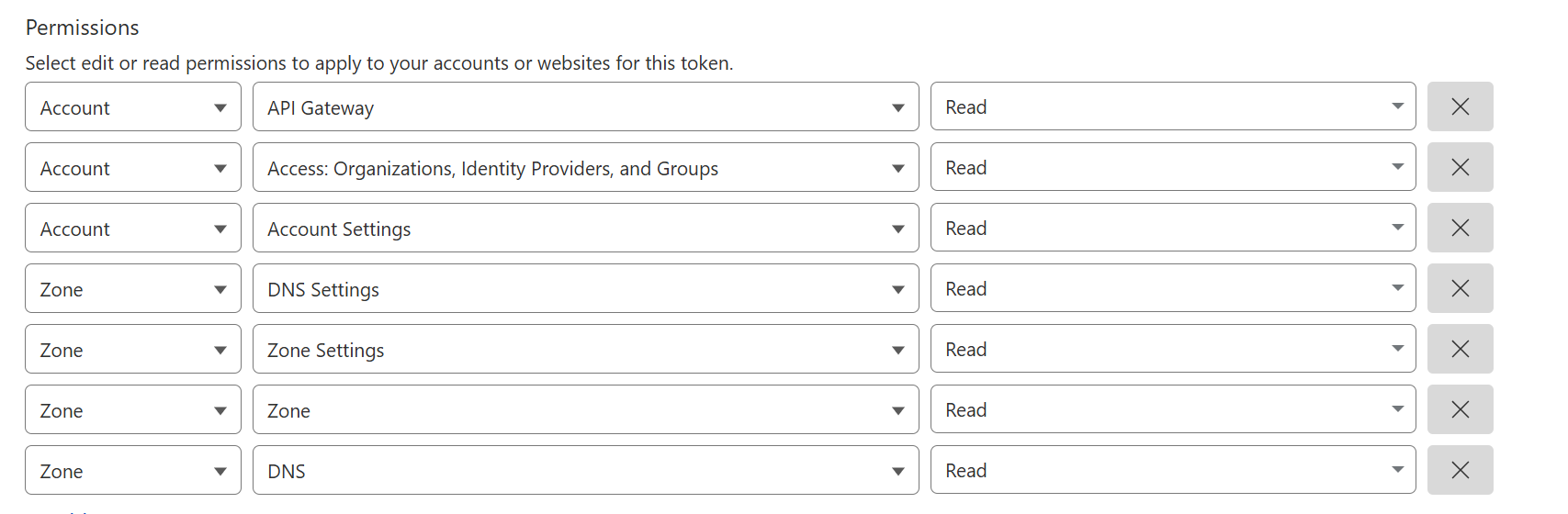
Task: Remove the API Gateway permission row
Action: coord(1460,106)
